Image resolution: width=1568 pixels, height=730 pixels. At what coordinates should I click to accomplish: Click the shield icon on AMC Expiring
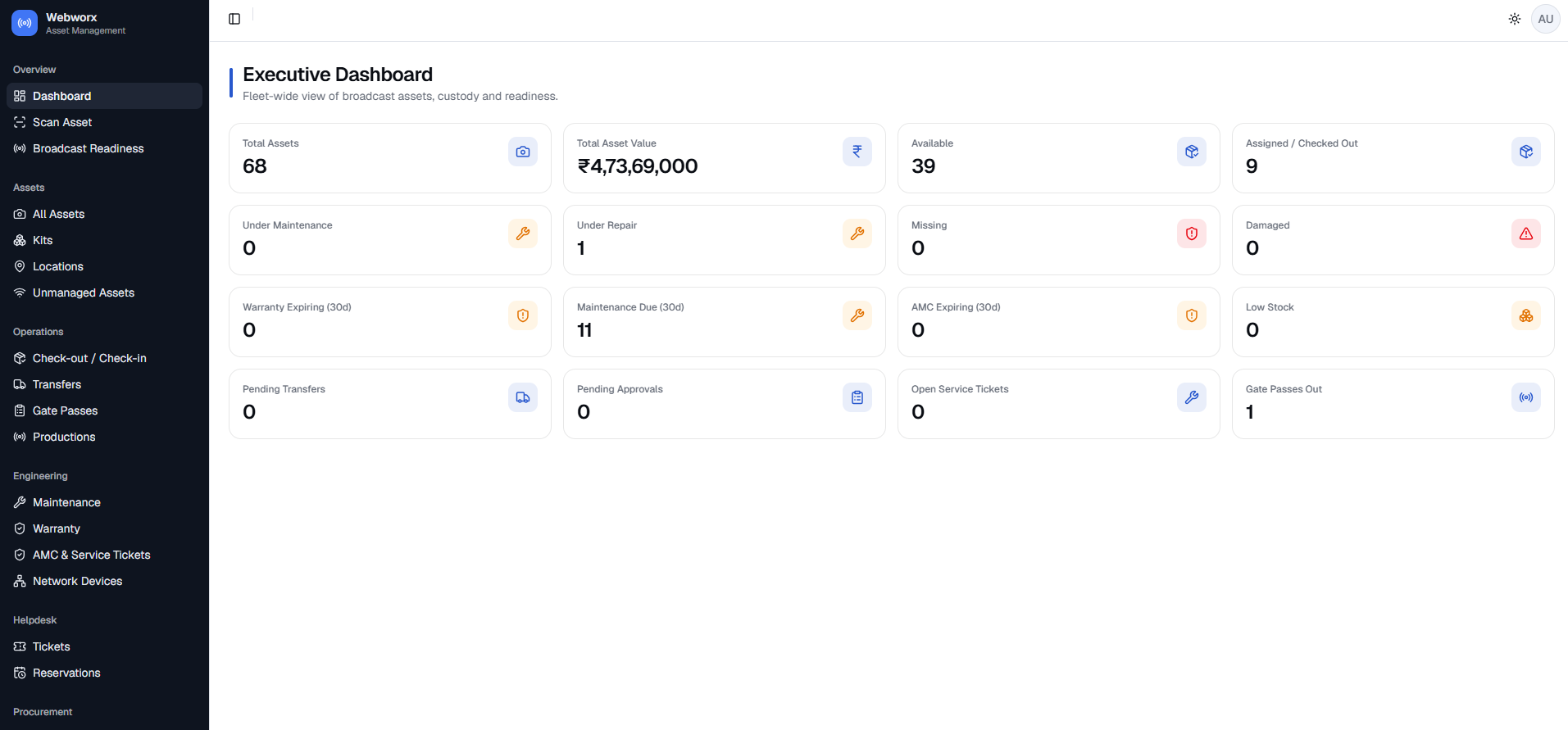pyautogui.click(x=1192, y=315)
